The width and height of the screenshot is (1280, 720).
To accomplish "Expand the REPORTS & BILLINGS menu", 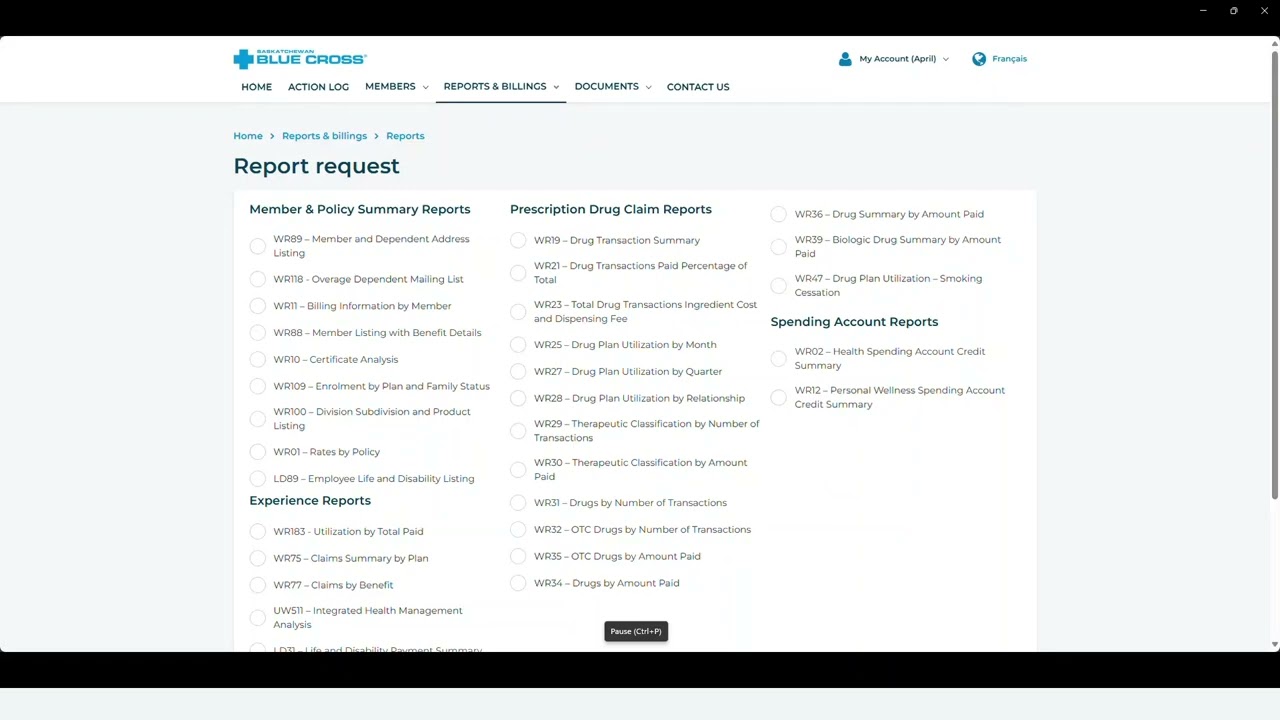I will pyautogui.click(x=501, y=87).
